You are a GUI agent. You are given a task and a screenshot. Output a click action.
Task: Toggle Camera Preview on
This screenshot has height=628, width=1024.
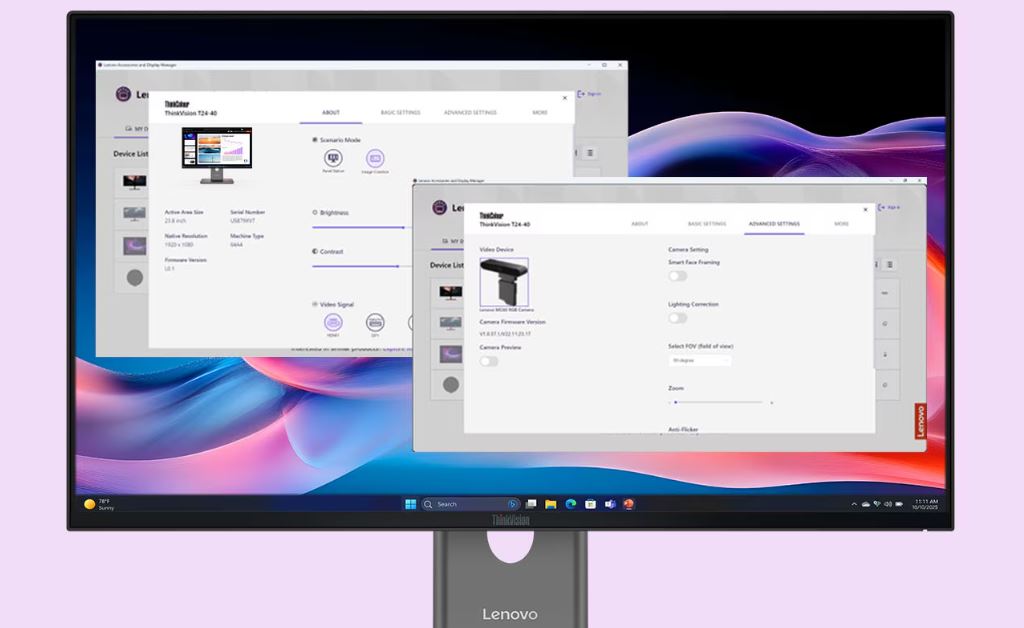(489, 361)
